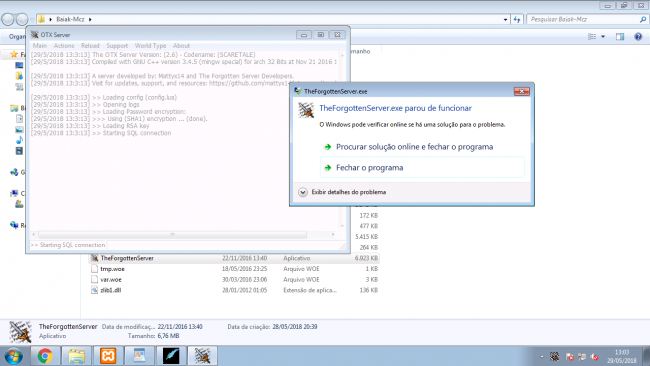Image resolution: width=650 pixels, height=366 pixels.
Task: Click the error dialog's application icon
Action: tap(306, 110)
